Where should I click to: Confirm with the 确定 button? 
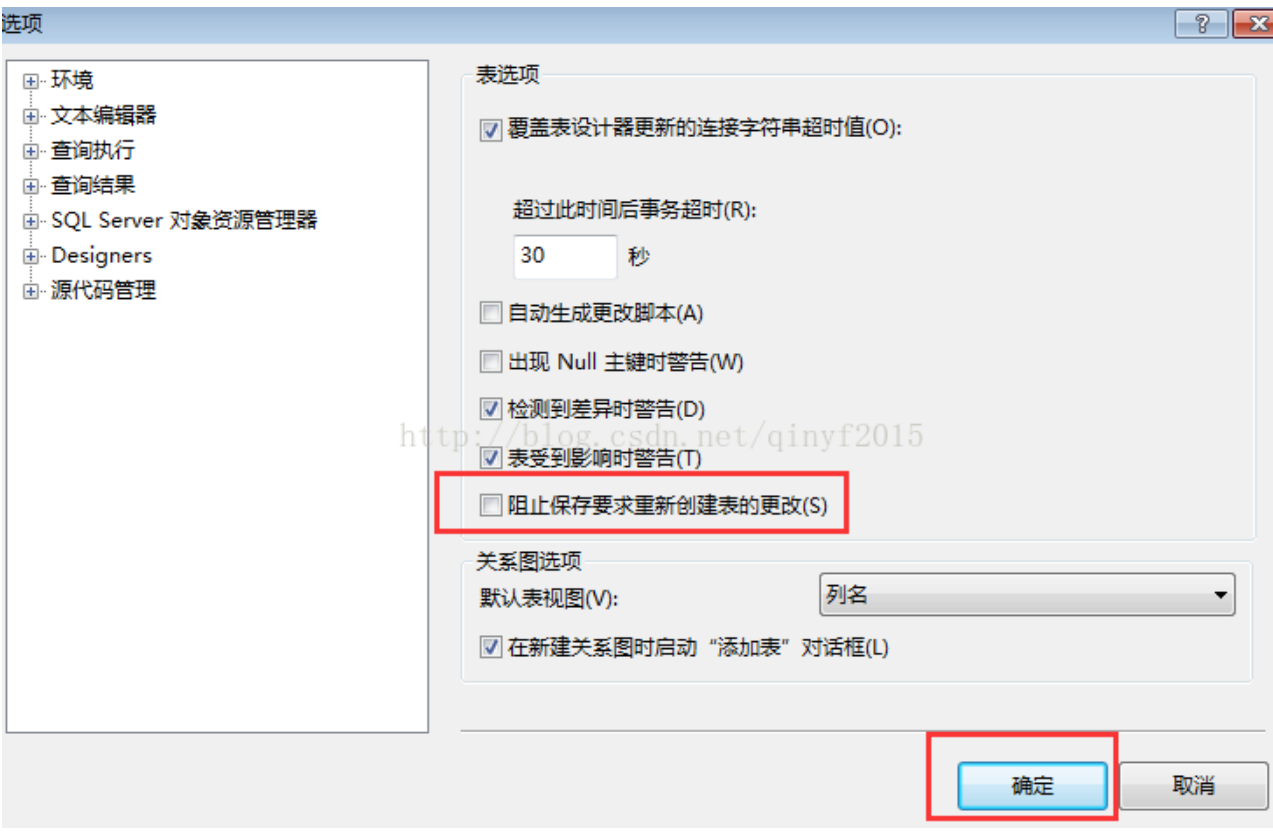click(1032, 786)
